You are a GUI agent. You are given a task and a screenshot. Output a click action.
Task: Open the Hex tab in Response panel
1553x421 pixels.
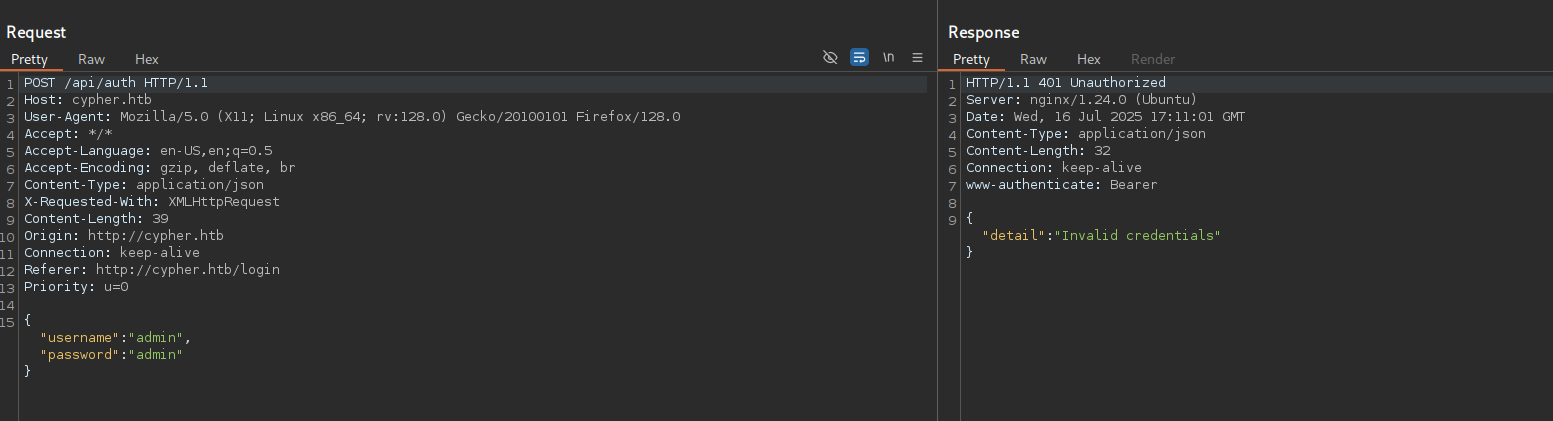pyautogui.click(x=1089, y=59)
